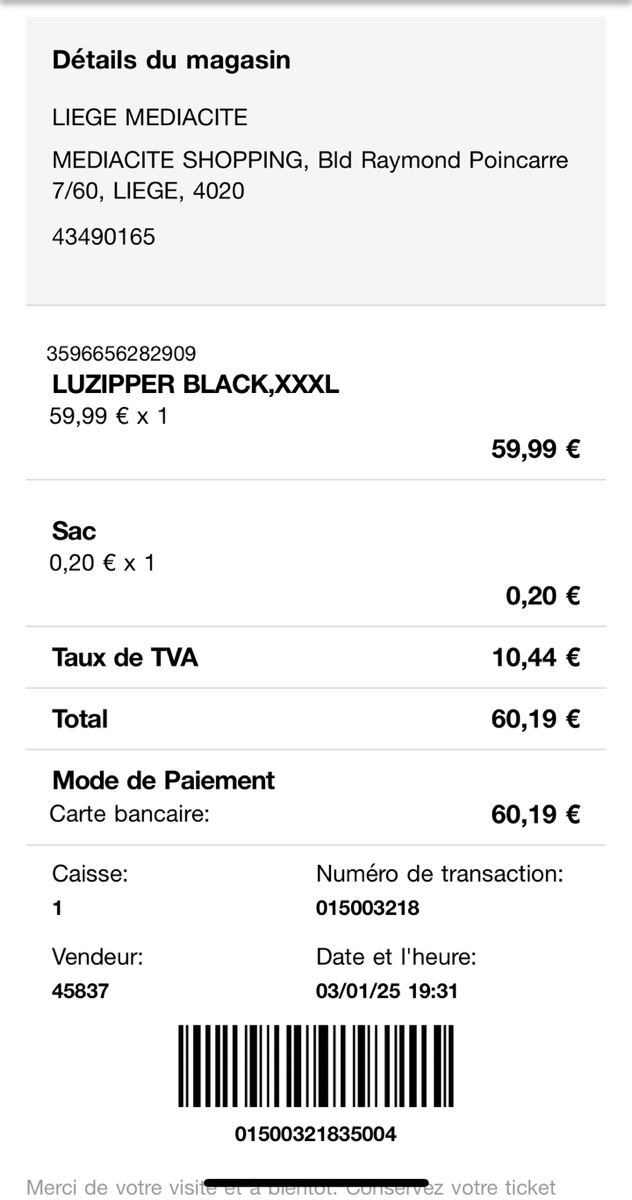Tap product code 3596656282909

(x=121, y=353)
